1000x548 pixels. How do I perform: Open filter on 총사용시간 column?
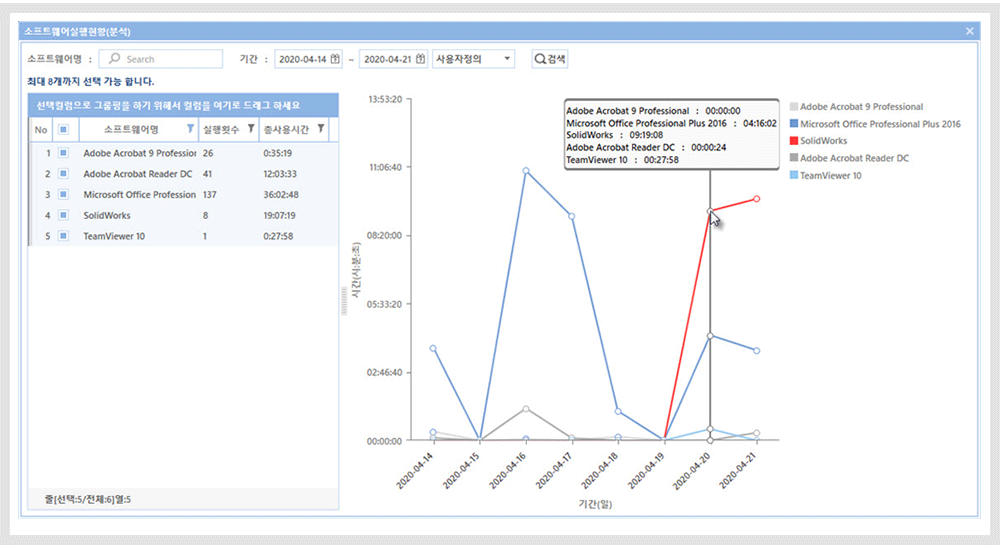tap(320, 129)
